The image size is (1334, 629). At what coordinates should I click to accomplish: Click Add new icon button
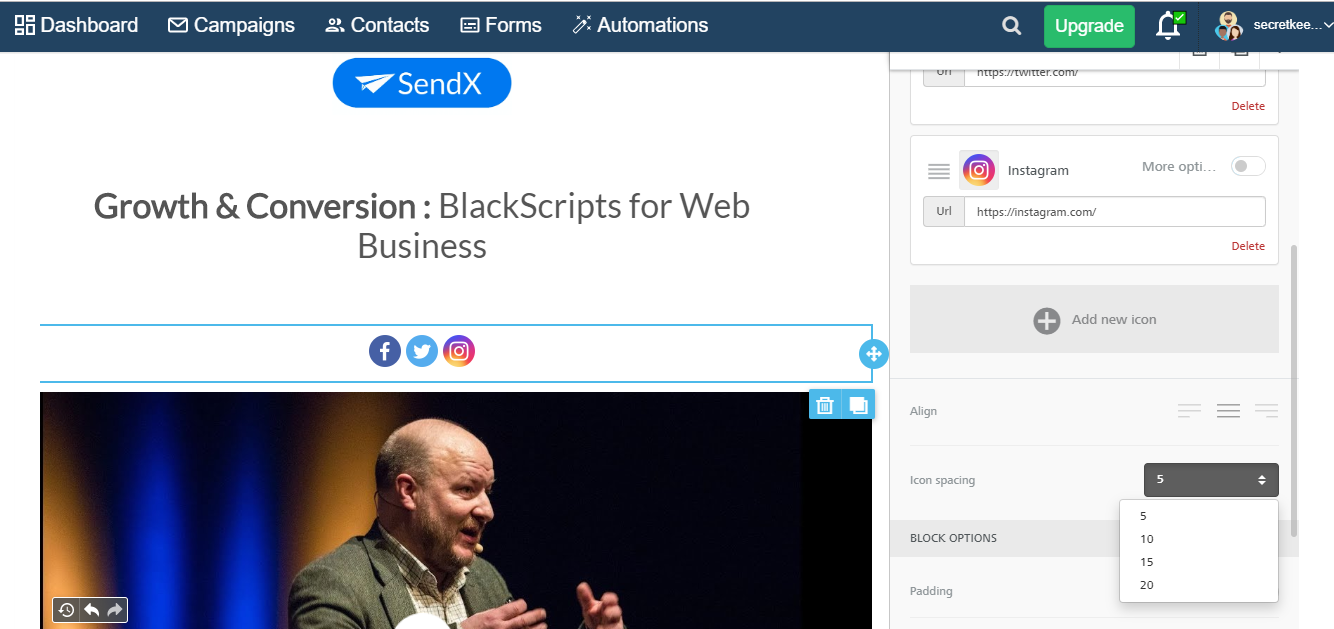point(1094,320)
